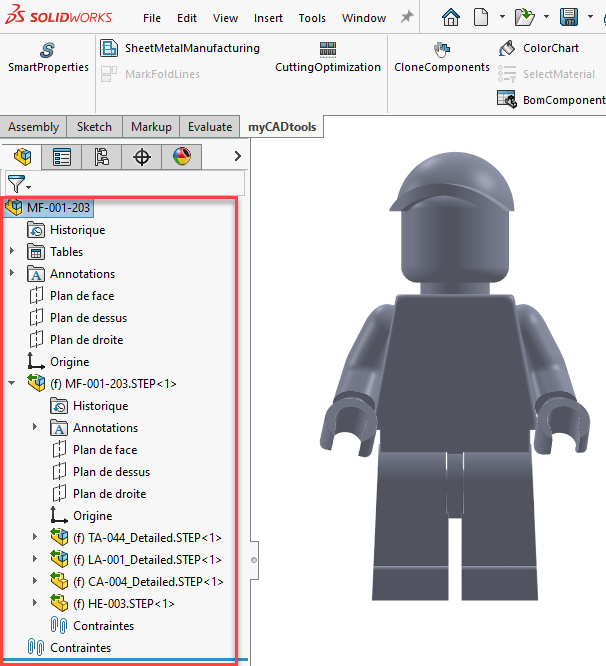Select top-level Plan de dessus plane
The width and height of the screenshot is (606, 666).
click(x=77, y=318)
